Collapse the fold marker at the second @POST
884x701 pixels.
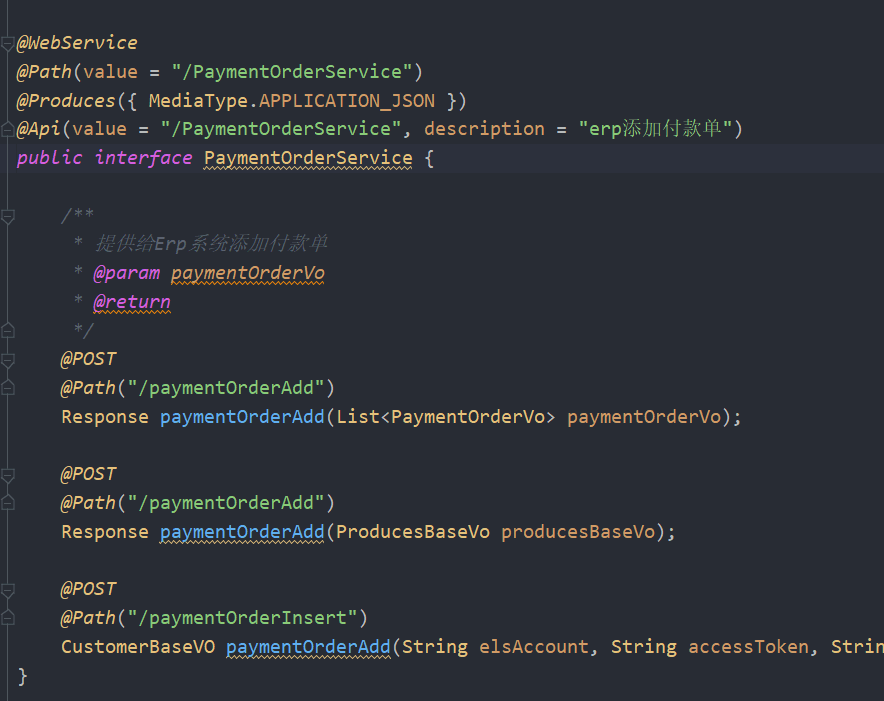pos(7,475)
